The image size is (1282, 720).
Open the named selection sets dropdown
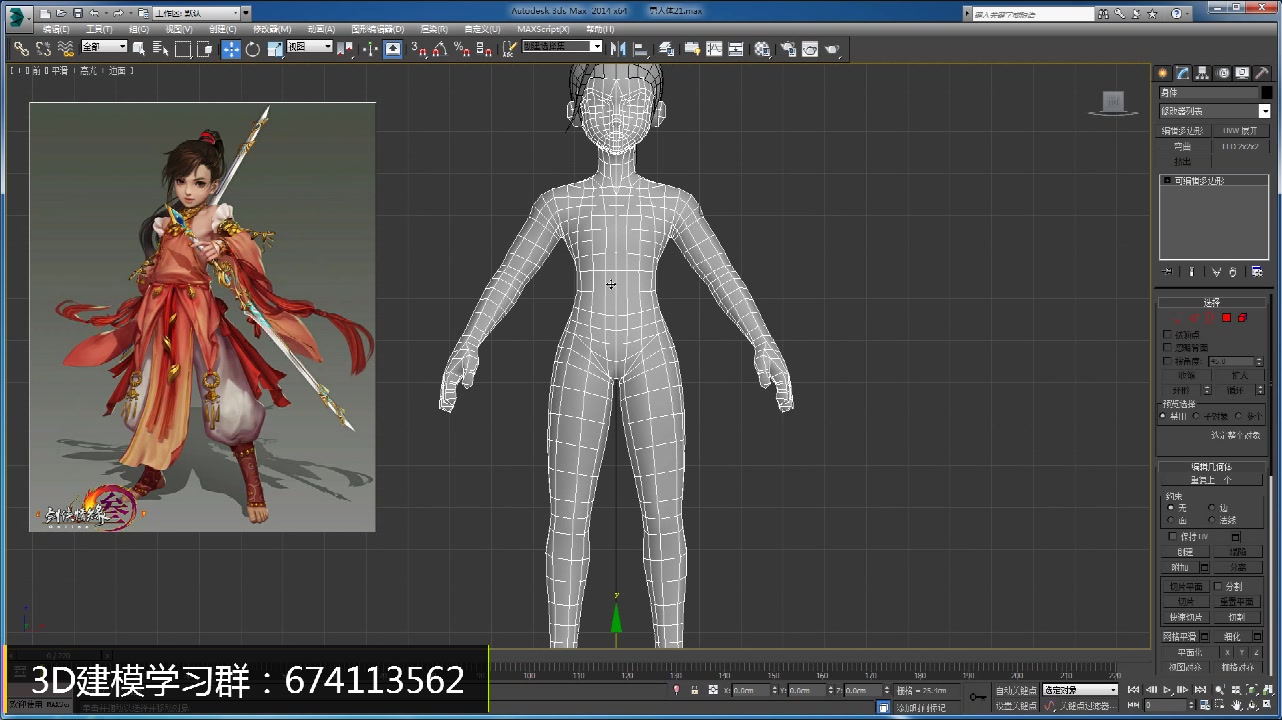tap(562, 47)
